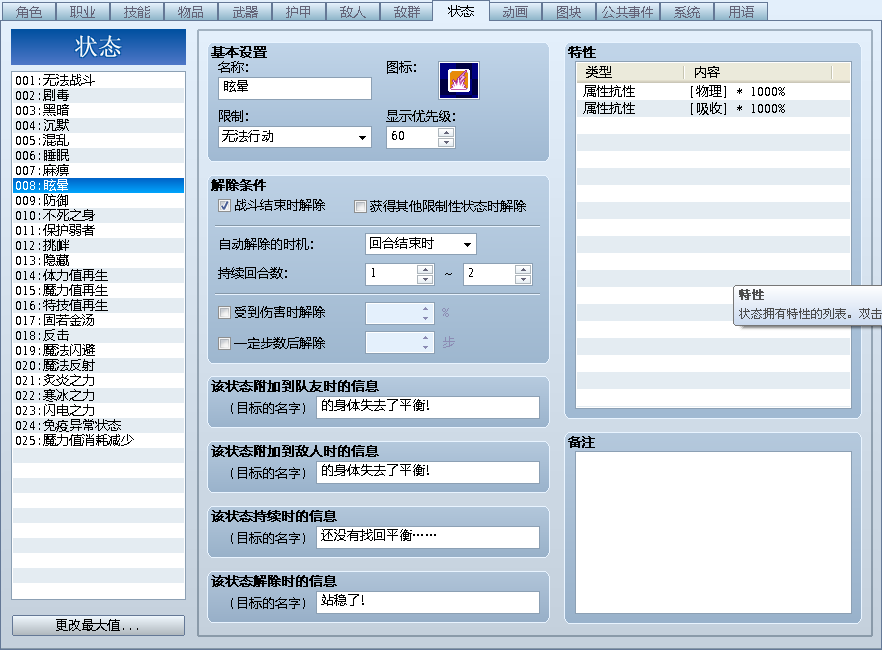Open the 限制 dropdown showing 无法行动
The image size is (882, 650).
tap(295, 137)
